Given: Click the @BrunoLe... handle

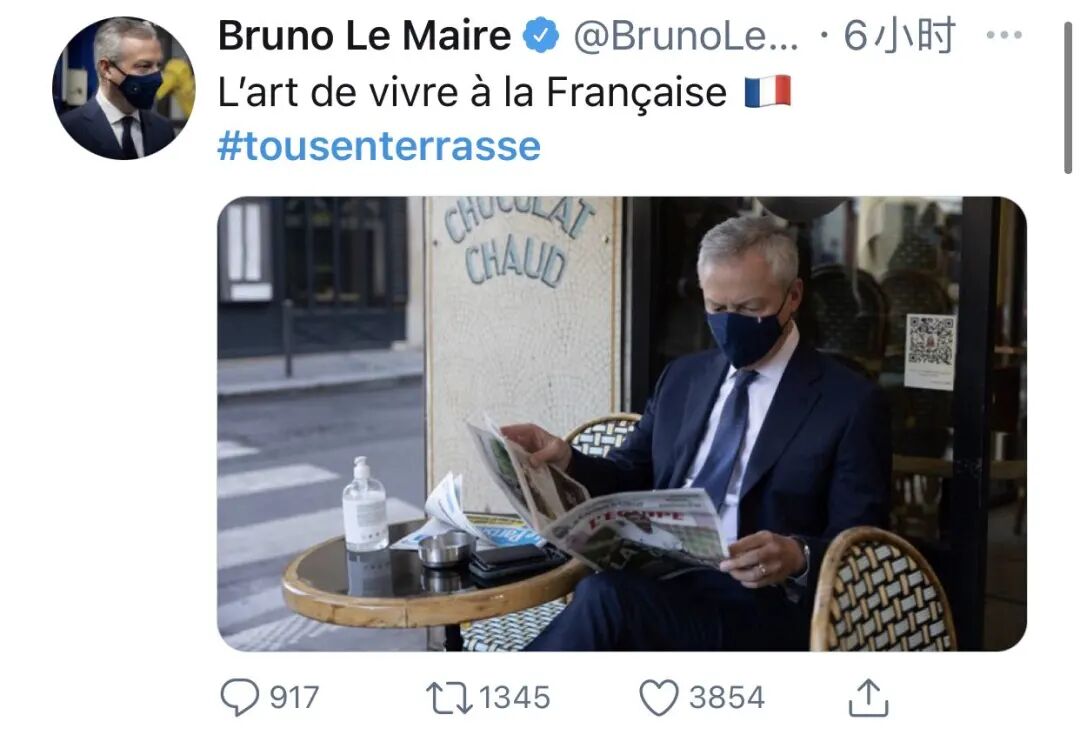Looking at the screenshot, I should (686, 36).
